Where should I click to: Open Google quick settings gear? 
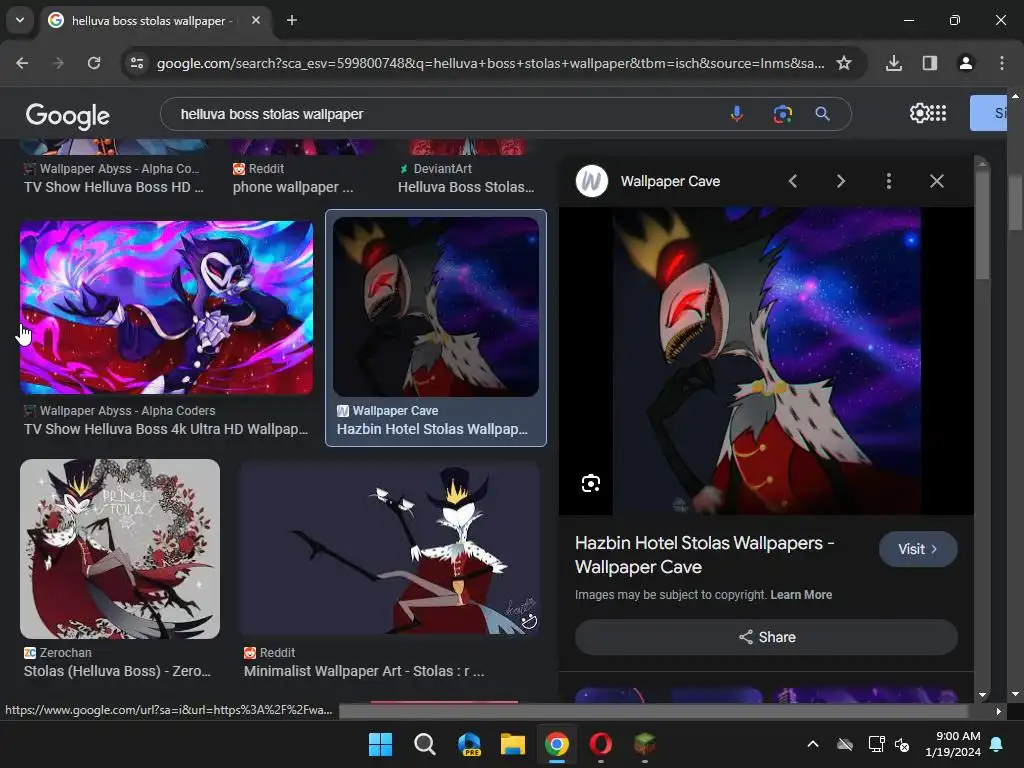[x=918, y=113]
